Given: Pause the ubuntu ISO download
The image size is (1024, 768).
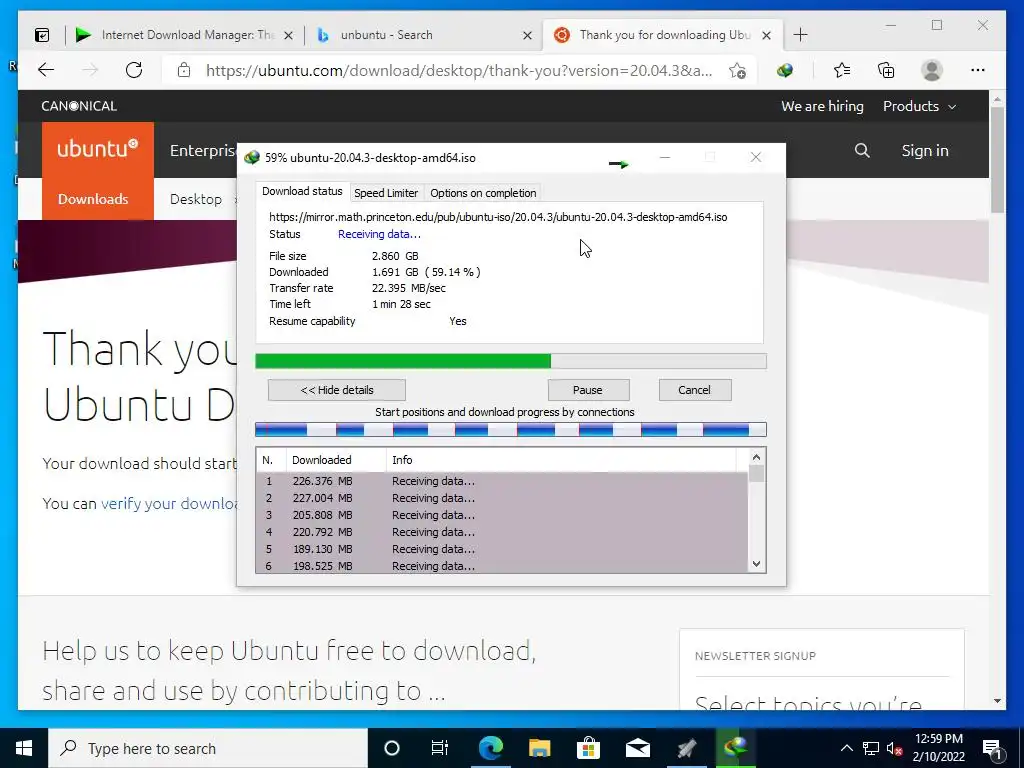Looking at the screenshot, I should [x=588, y=390].
